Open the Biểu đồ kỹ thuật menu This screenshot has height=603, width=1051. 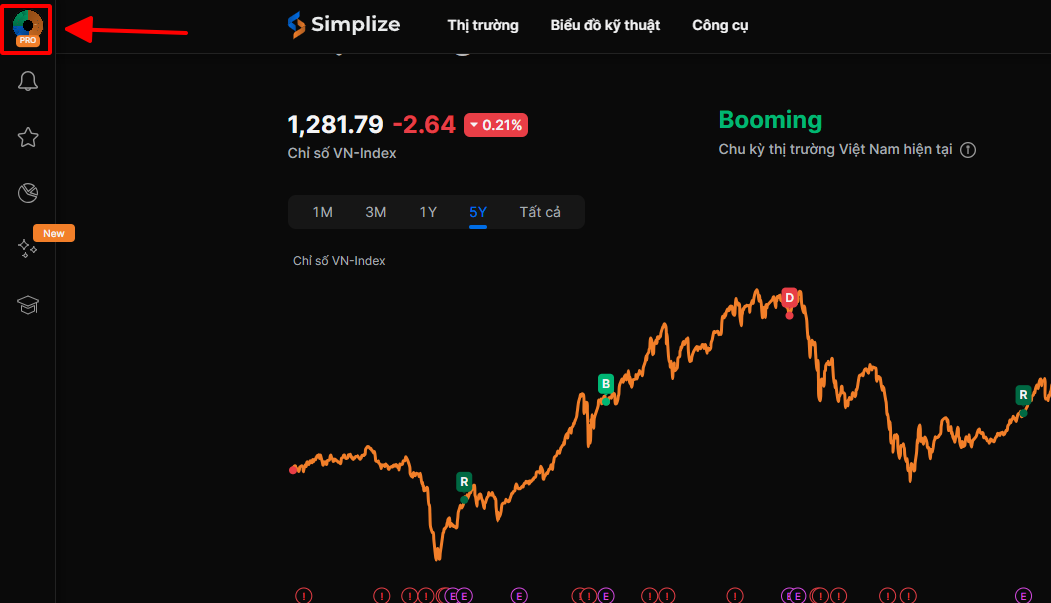(605, 25)
